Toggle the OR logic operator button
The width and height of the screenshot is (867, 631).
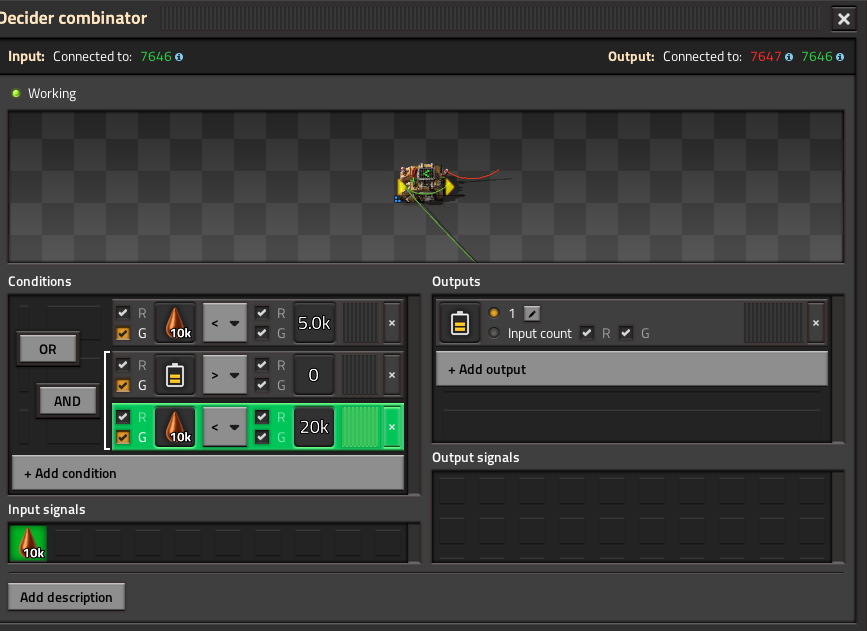(x=48, y=349)
